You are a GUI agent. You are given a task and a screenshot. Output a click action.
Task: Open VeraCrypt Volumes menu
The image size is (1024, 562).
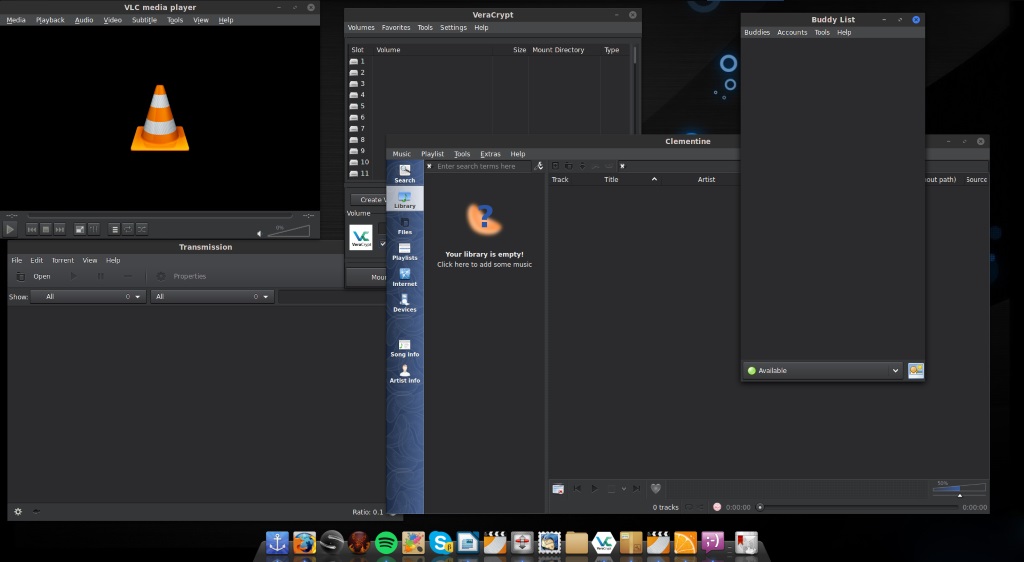361,27
